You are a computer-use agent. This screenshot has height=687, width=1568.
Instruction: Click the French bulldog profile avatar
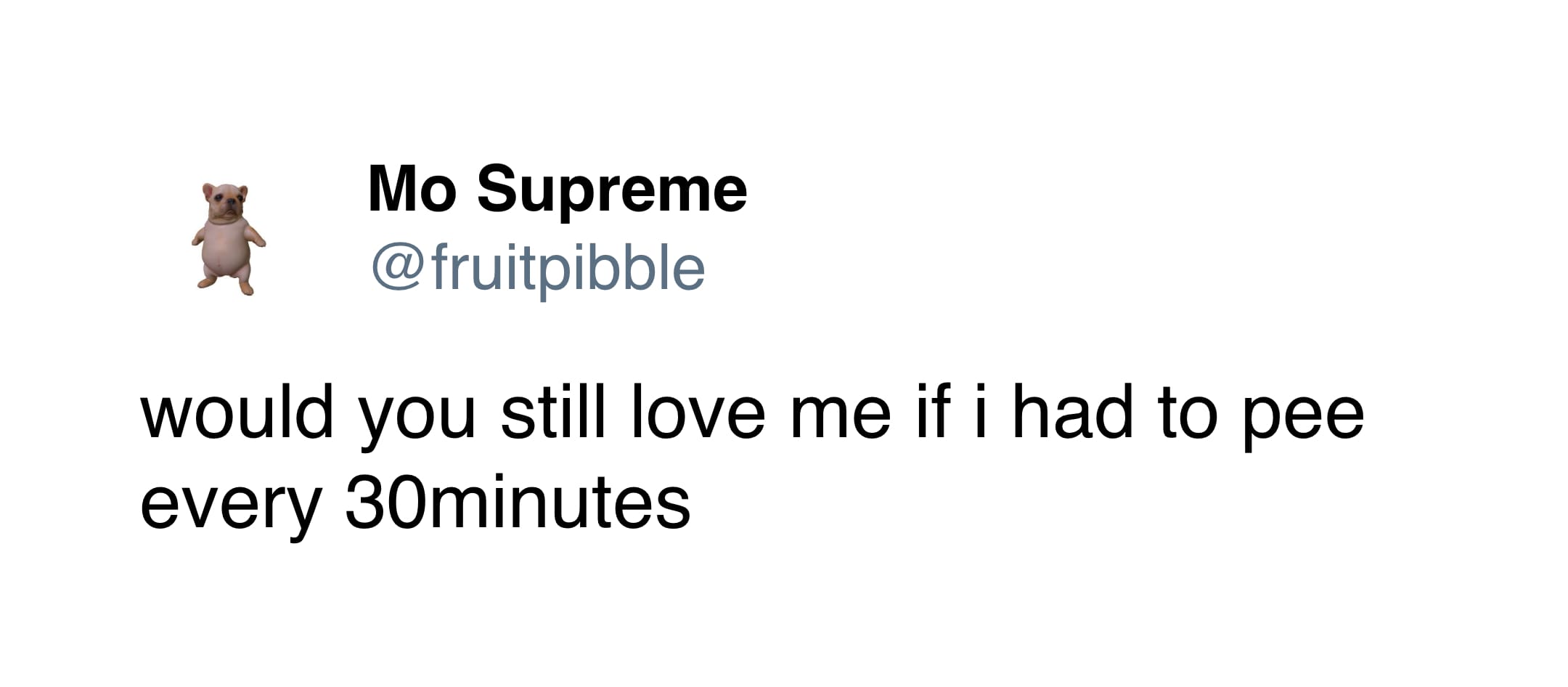tap(229, 238)
